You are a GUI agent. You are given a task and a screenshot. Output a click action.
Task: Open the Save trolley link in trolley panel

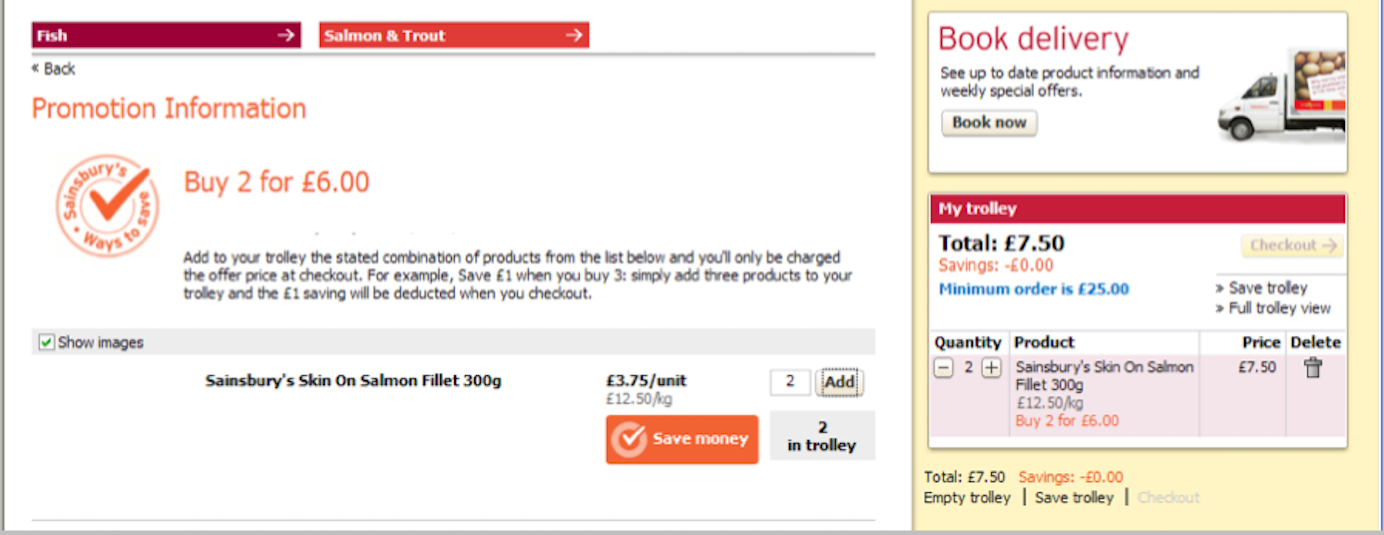click(x=1267, y=288)
